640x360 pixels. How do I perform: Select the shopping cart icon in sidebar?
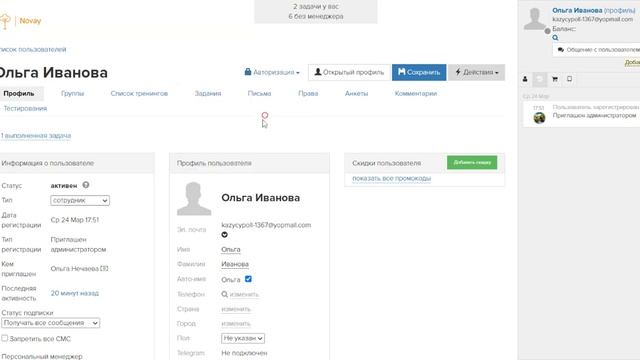[555, 79]
